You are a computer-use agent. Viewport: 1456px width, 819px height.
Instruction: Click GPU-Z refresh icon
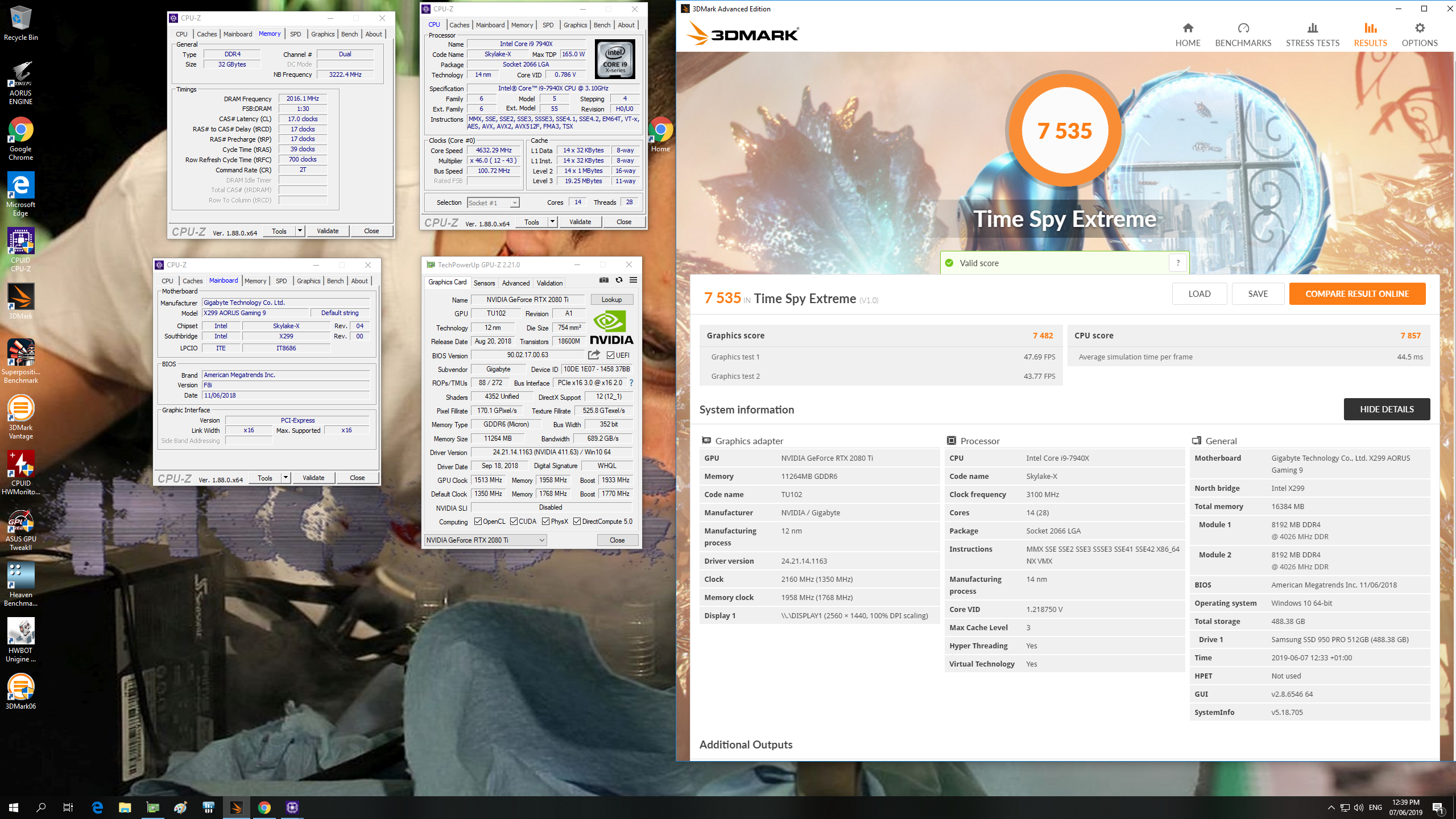pyautogui.click(x=619, y=280)
